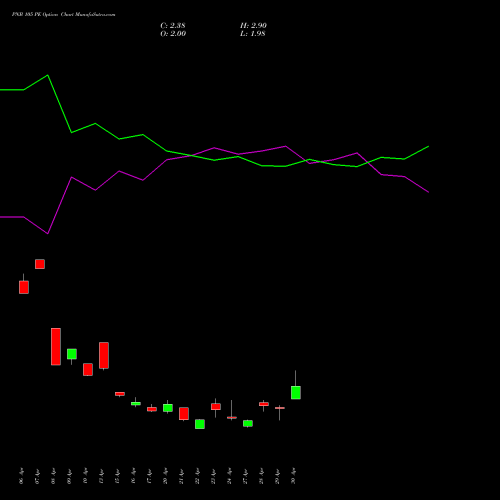Select the 22 Apr date label
Screen dimensions: 500x500
pyautogui.click(x=198, y=476)
